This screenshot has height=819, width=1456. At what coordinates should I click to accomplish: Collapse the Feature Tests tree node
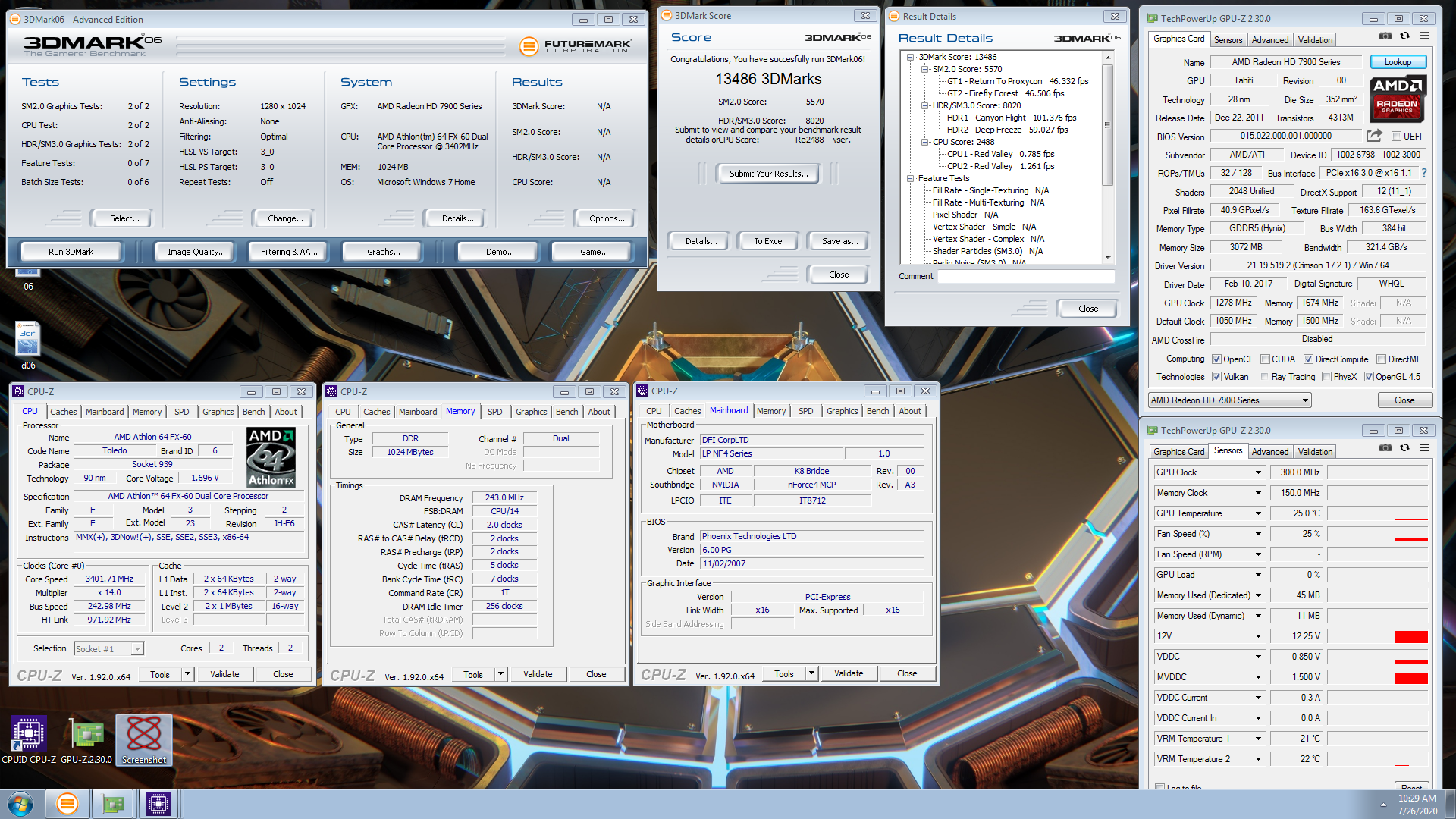point(911,178)
